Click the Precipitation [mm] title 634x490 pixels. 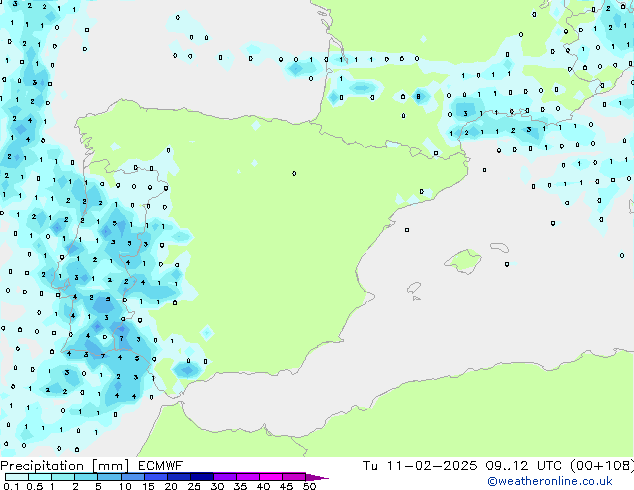click(x=60, y=466)
